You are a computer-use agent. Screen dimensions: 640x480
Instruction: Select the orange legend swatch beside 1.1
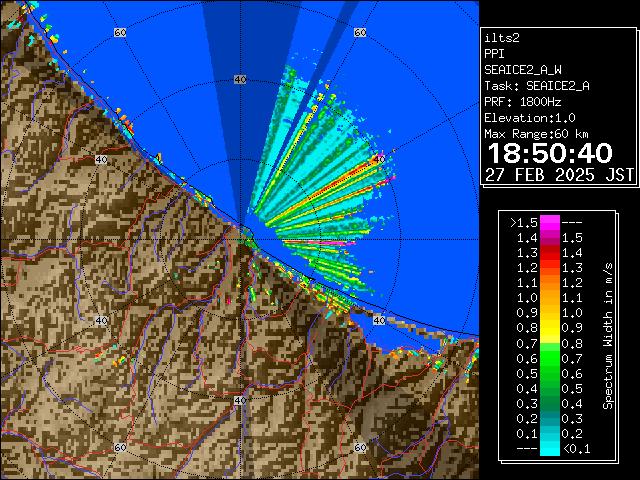[x=549, y=283]
